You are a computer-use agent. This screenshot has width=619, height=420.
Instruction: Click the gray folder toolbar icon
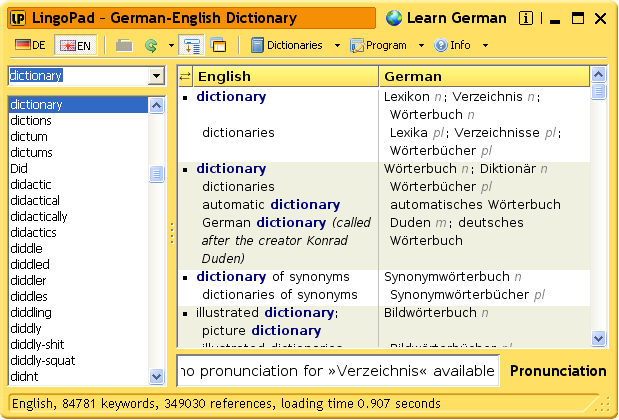point(124,45)
